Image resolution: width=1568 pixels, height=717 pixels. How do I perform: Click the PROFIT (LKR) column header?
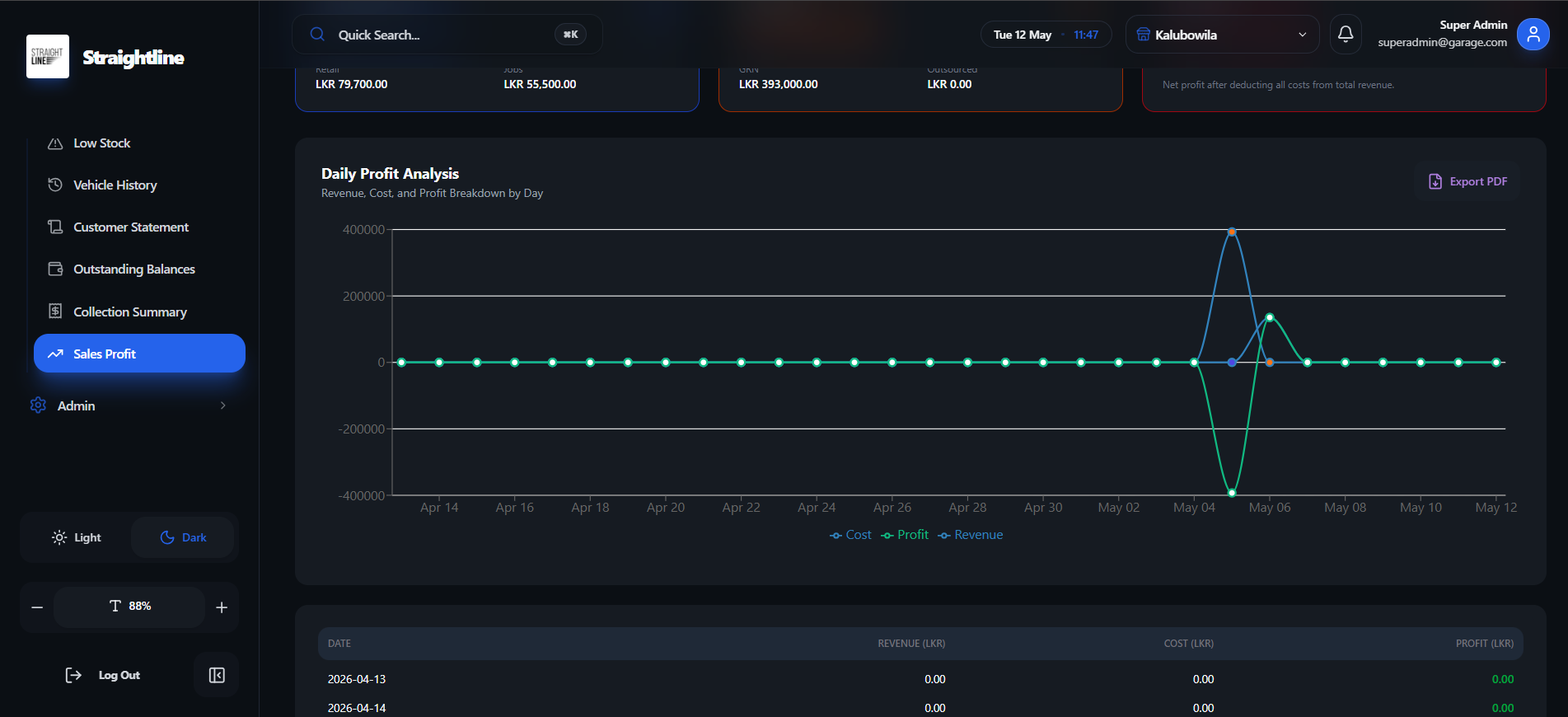(1484, 644)
